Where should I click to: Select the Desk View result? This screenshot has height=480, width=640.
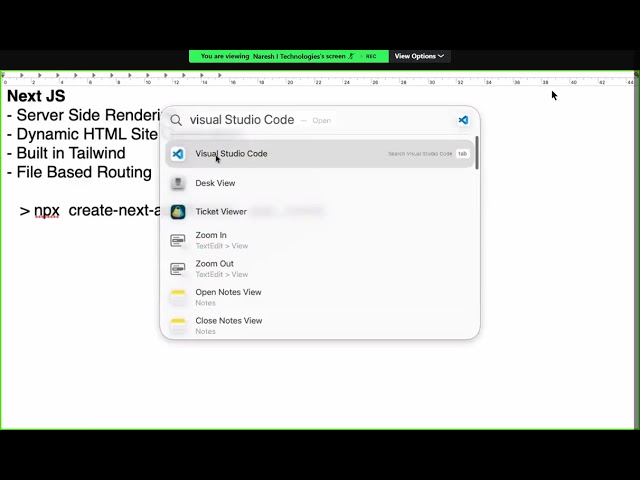[320, 183]
